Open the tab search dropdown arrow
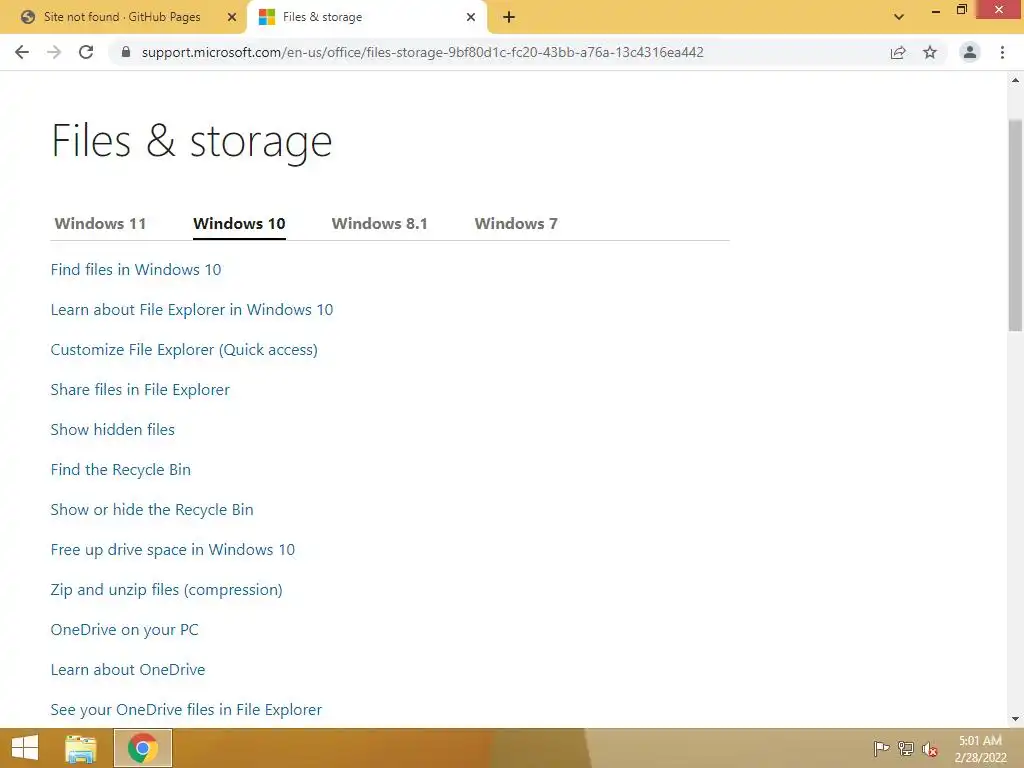This screenshot has height=768, width=1024. 899,17
